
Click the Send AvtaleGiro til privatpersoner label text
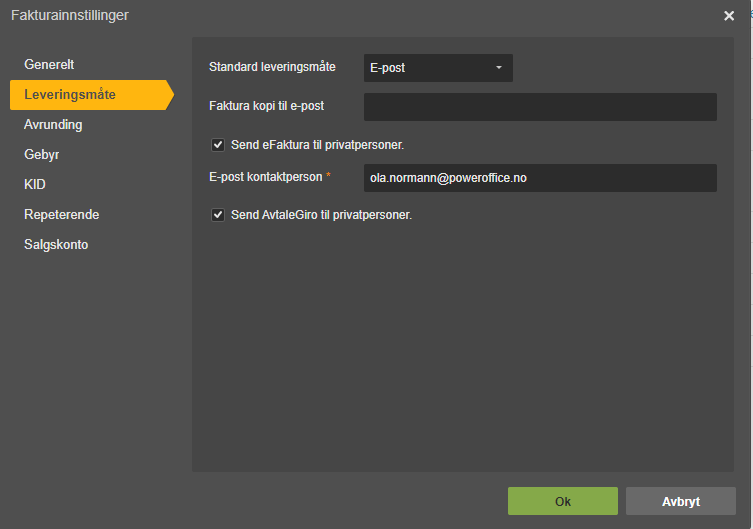click(321, 215)
